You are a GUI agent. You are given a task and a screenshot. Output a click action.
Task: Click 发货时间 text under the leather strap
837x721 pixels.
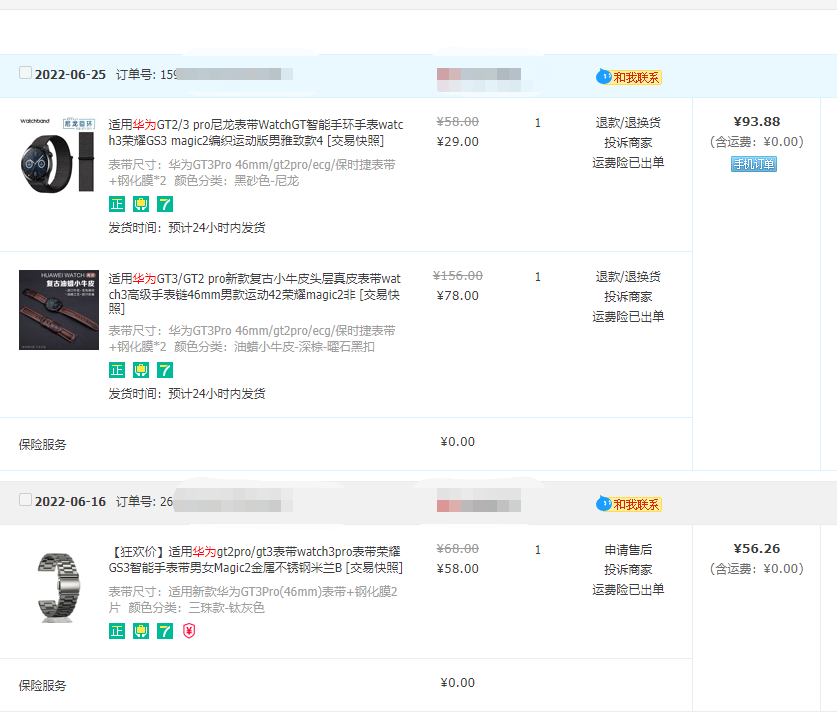point(187,394)
